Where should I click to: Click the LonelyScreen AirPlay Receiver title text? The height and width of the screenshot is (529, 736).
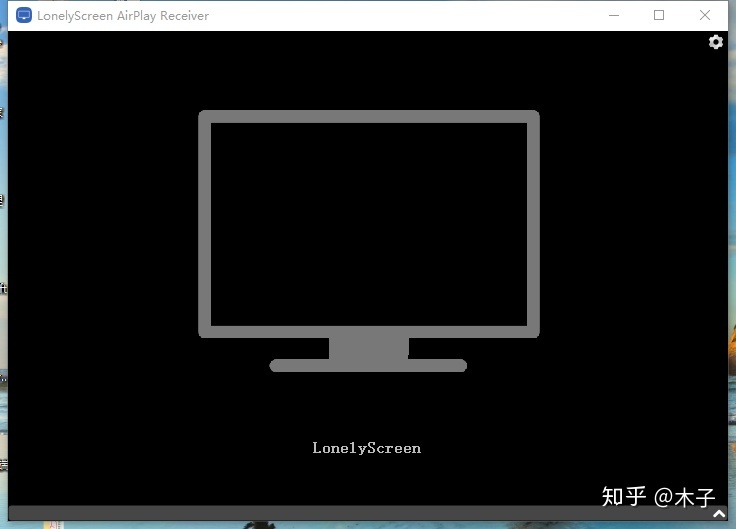click(123, 16)
